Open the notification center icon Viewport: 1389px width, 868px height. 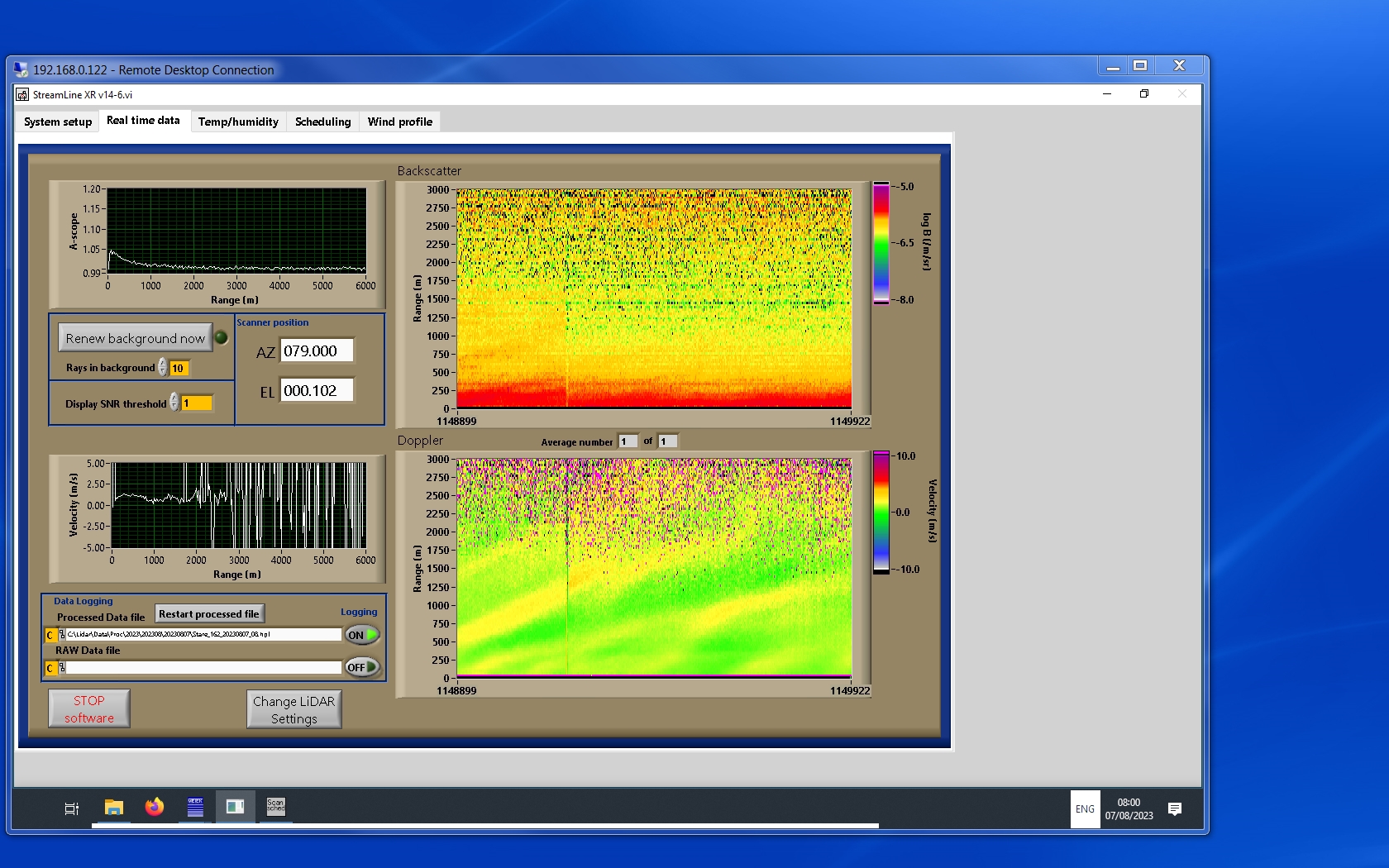point(1174,808)
